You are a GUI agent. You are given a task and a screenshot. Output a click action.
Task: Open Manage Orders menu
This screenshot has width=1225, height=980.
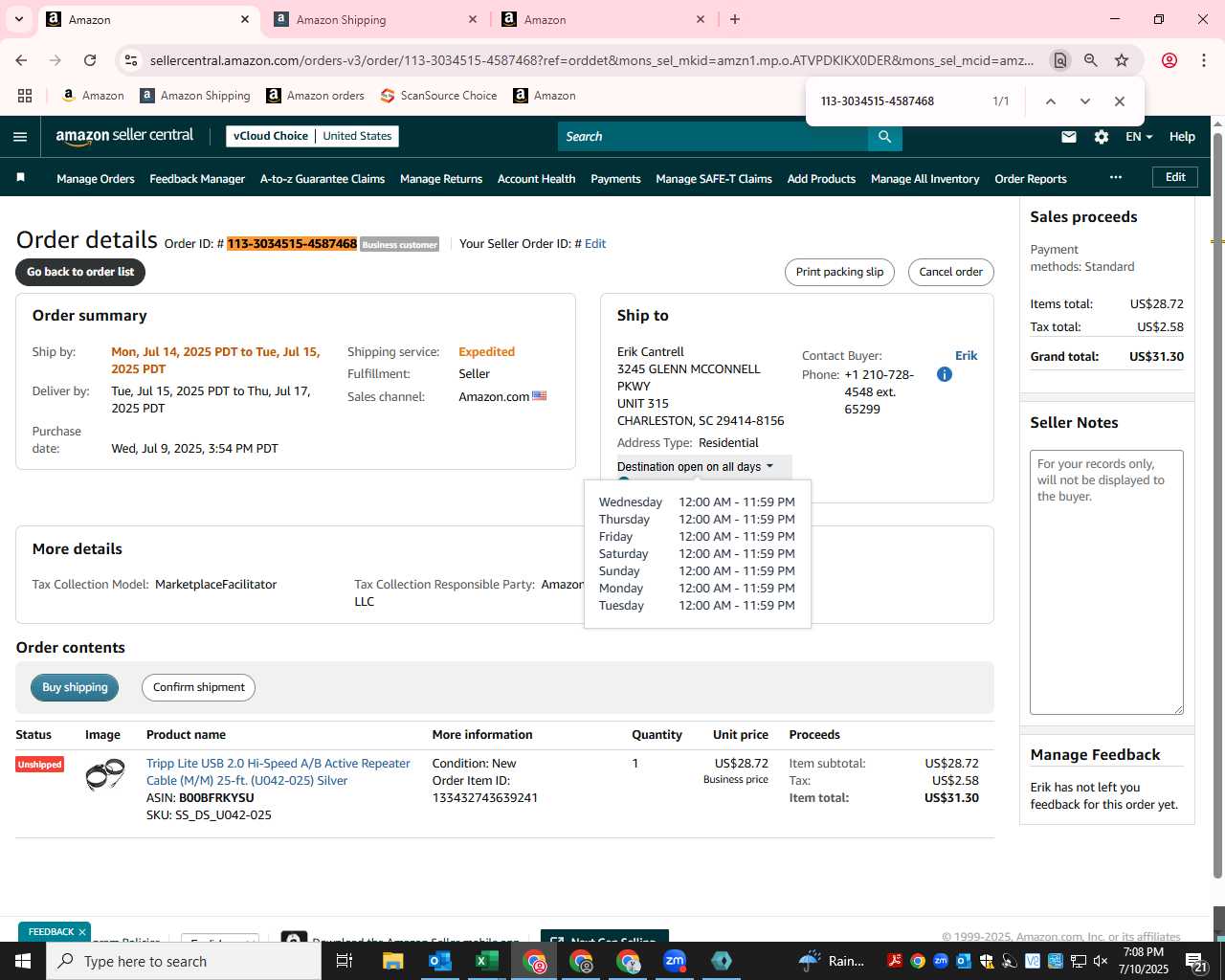tap(96, 179)
